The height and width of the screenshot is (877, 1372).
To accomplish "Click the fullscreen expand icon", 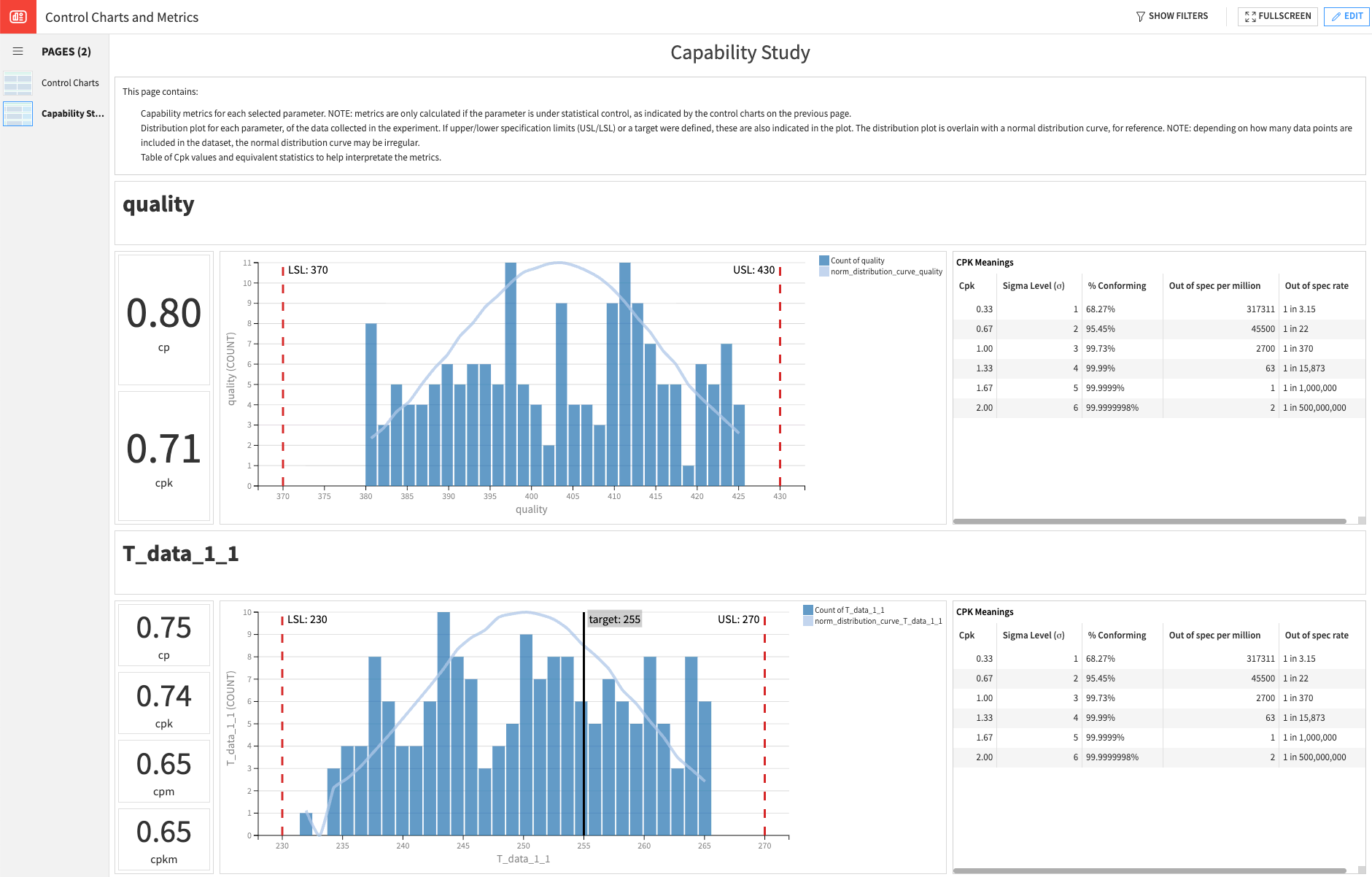I will coord(1250,16).
